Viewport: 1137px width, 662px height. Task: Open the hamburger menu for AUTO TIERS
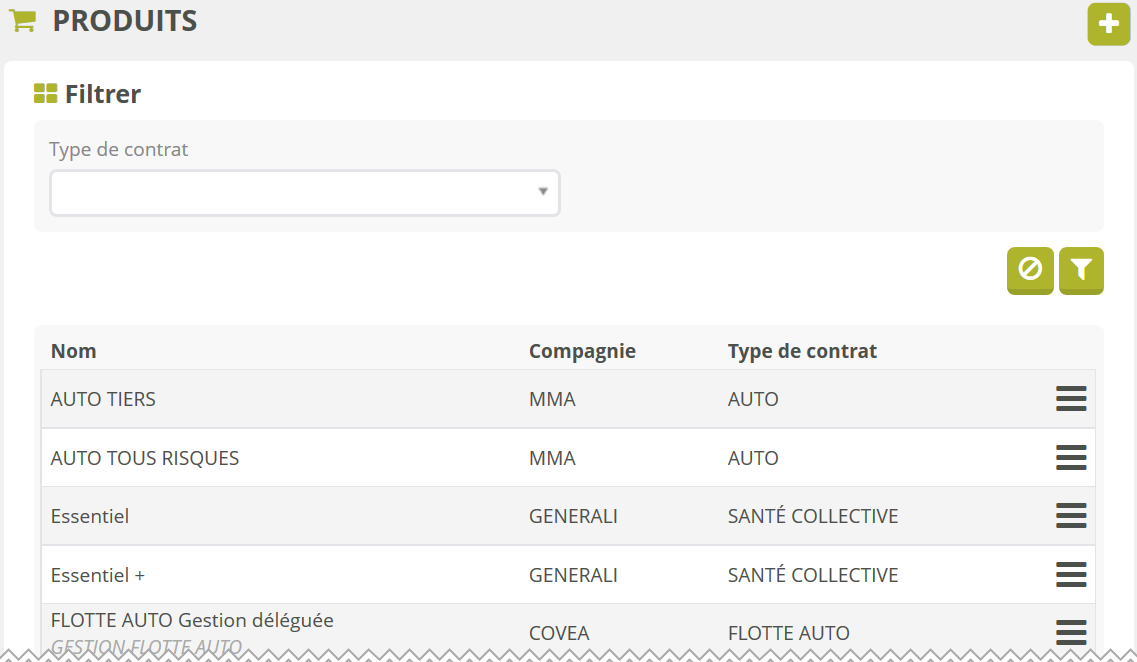point(1071,399)
